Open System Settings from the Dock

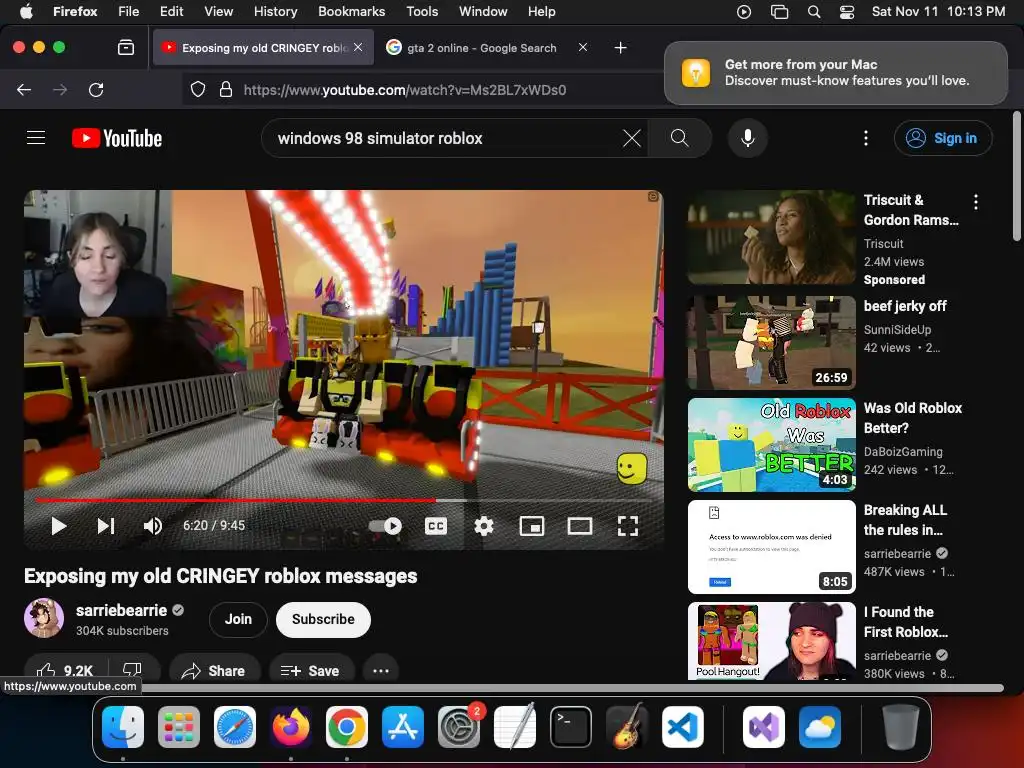pos(458,727)
